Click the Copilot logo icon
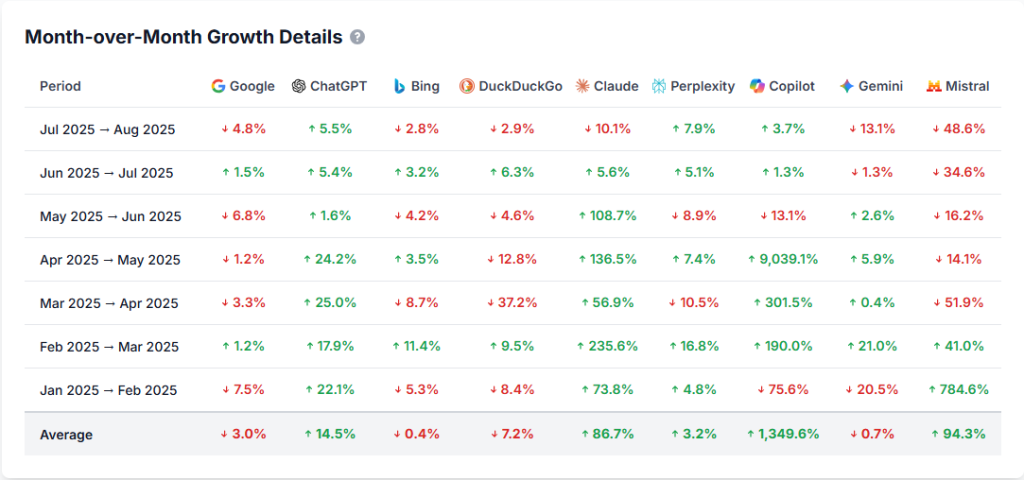 click(757, 86)
